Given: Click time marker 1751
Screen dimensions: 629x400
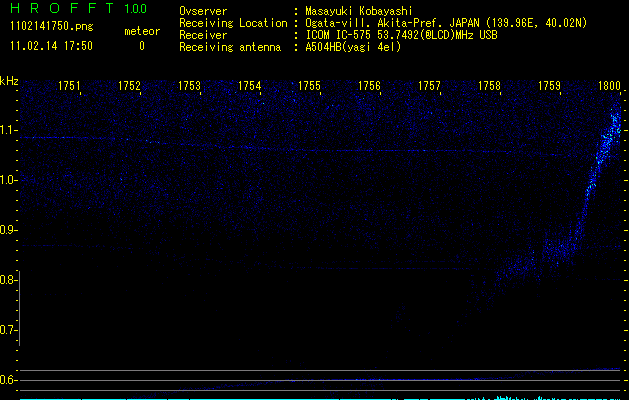Looking at the screenshot, I should [69, 86].
